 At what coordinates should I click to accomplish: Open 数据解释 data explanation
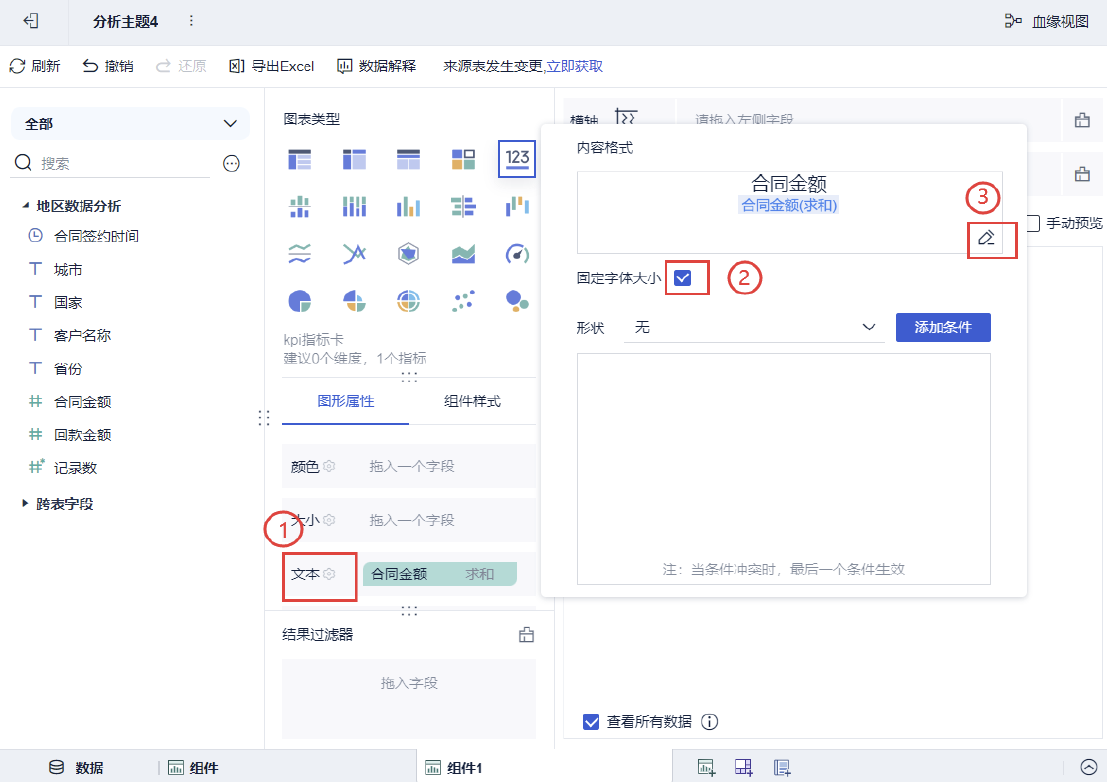pyautogui.click(x=377, y=66)
